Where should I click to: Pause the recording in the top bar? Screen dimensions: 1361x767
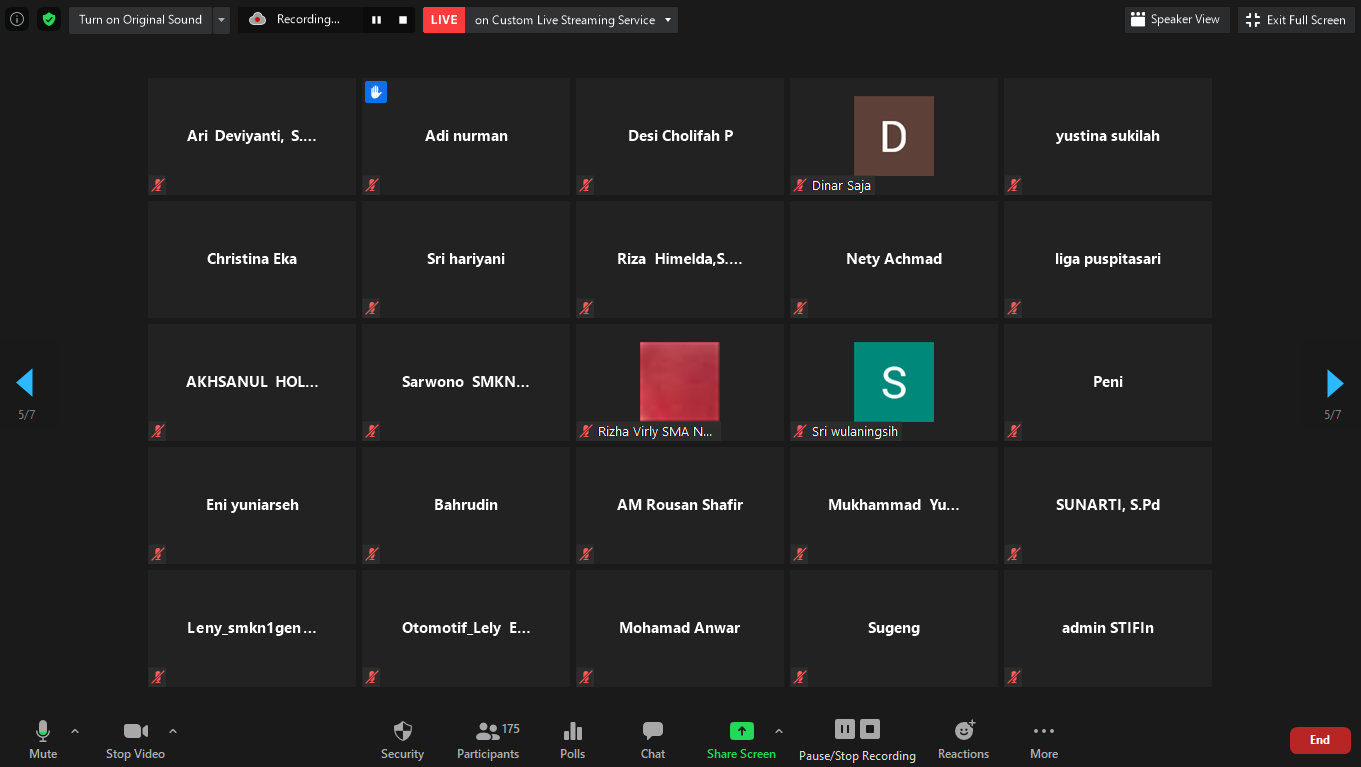pos(377,20)
